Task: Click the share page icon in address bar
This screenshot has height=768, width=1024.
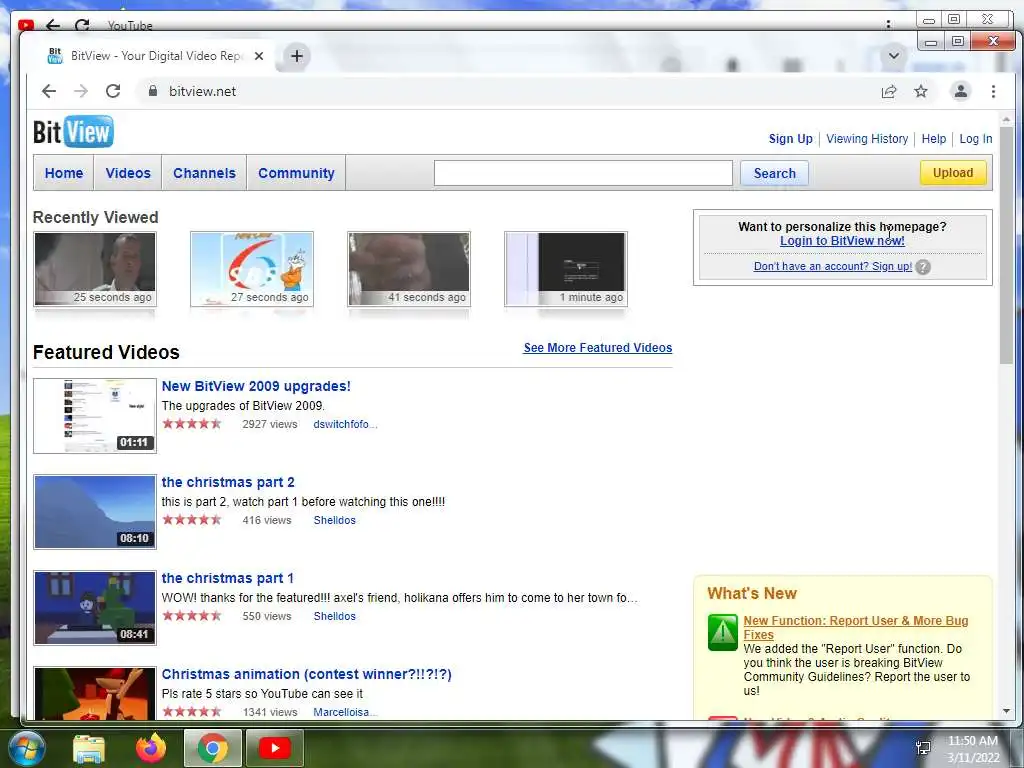Action: (x=889, y=91)
